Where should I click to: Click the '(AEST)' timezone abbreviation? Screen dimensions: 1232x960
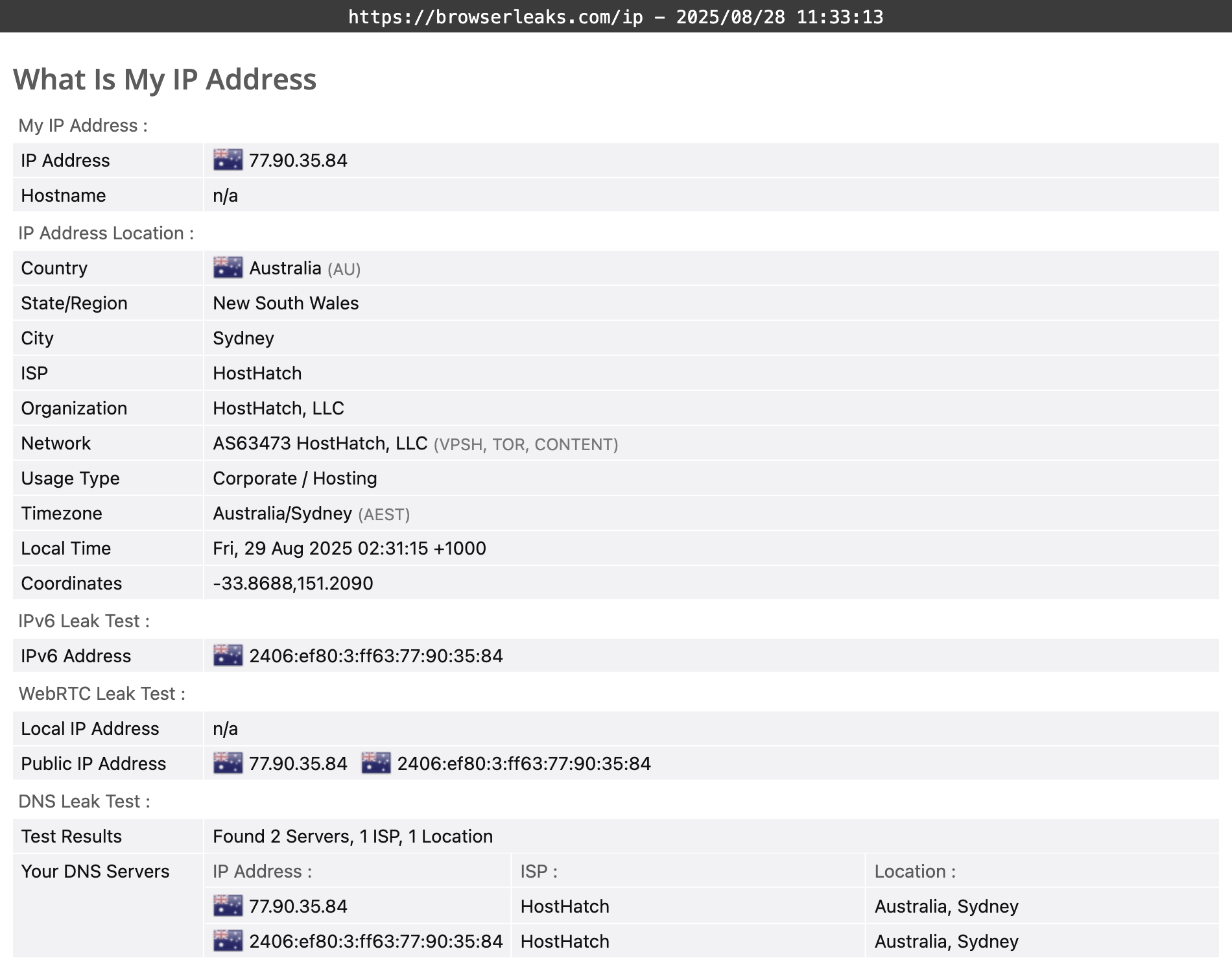pyautogui.click(x=384, y=514)
